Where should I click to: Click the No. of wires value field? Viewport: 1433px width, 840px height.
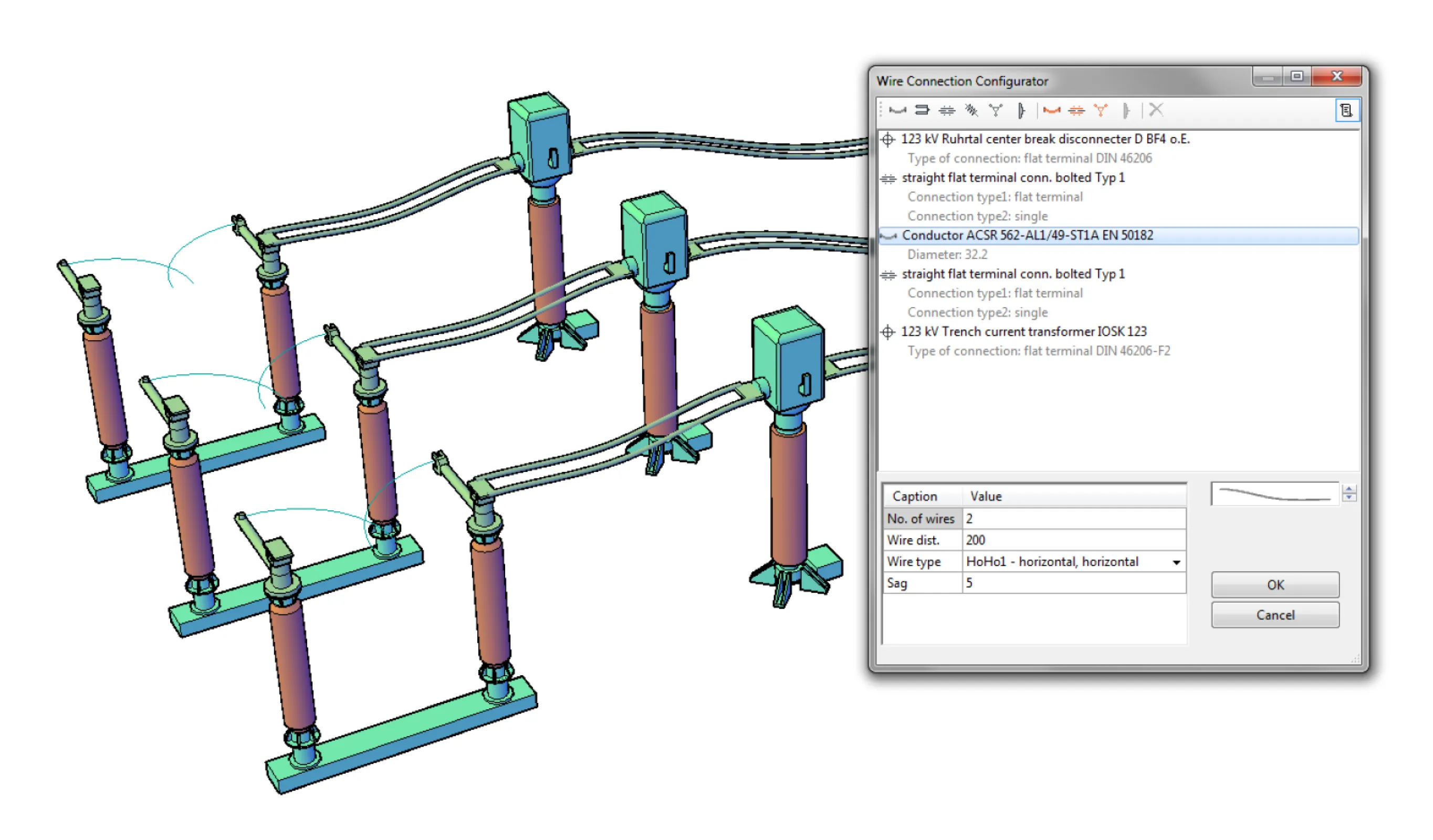click(x=1074, y=519)
